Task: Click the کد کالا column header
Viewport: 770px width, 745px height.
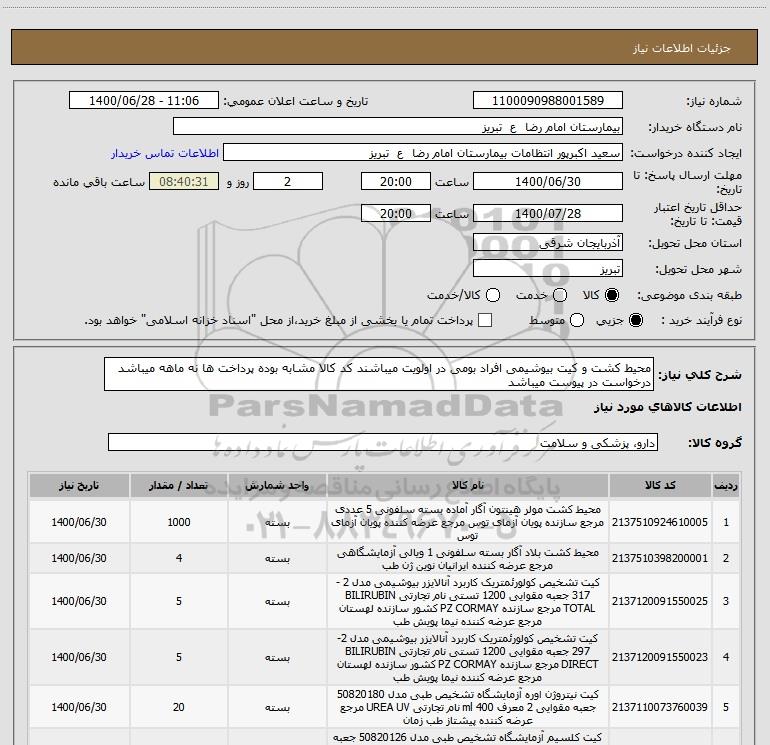Action: [x=660, y=485]
